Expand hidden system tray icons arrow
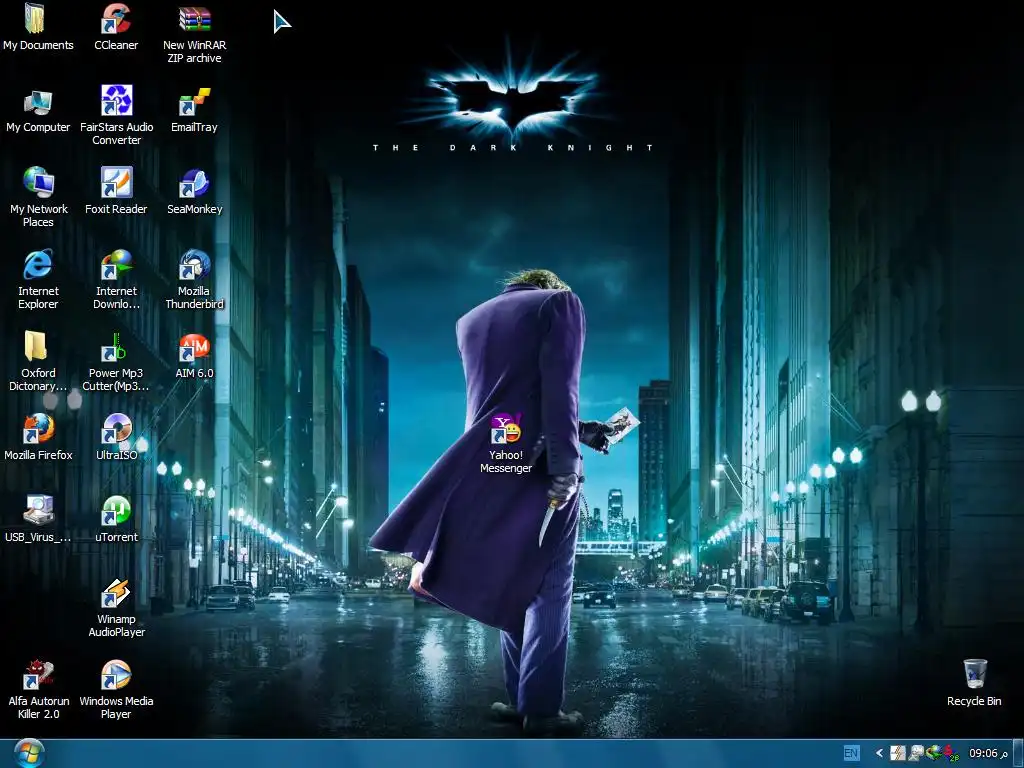This screenshot has width=1024, height=768. 879,753
